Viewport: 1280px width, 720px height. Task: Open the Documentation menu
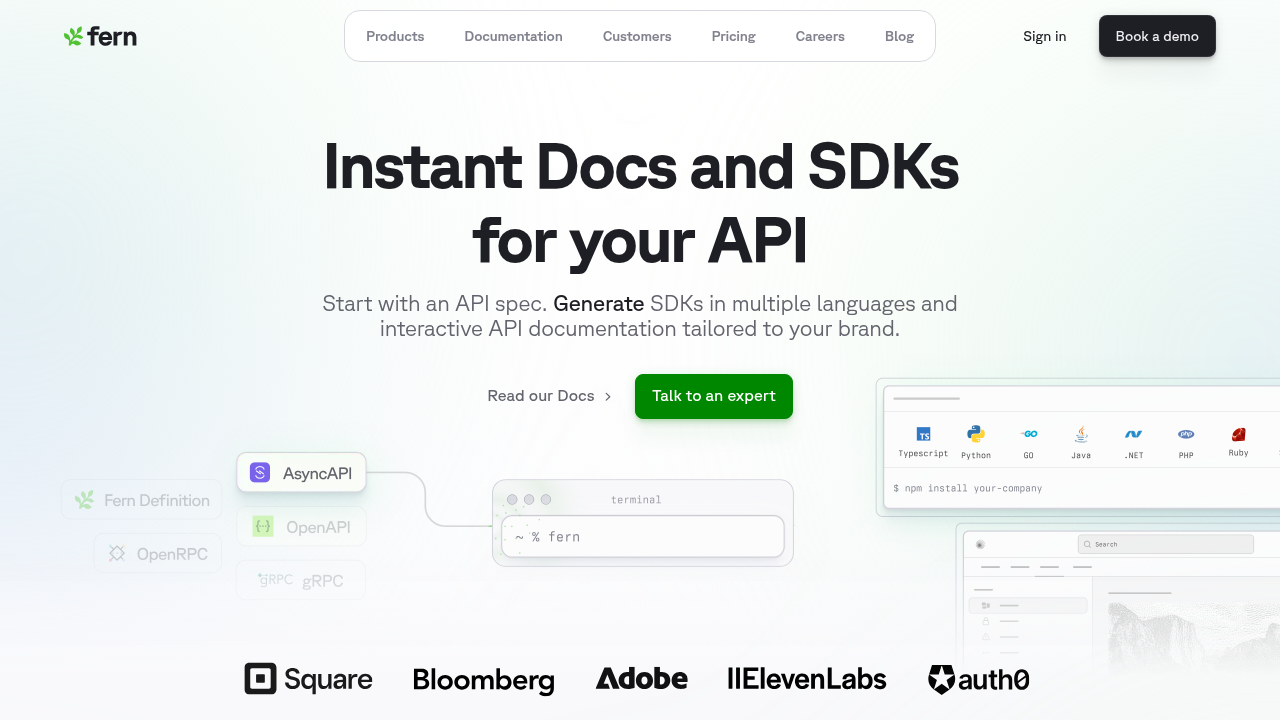[513, 36]
